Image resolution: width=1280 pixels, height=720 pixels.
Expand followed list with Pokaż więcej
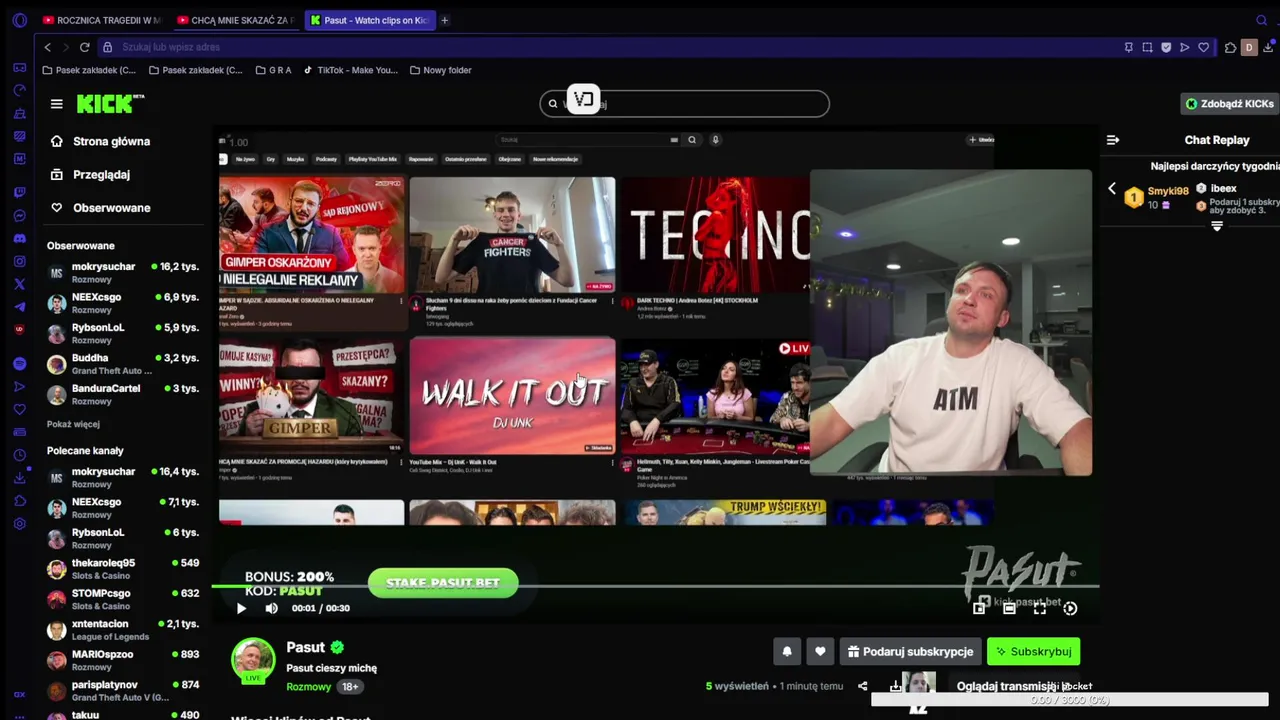(73, 424)
